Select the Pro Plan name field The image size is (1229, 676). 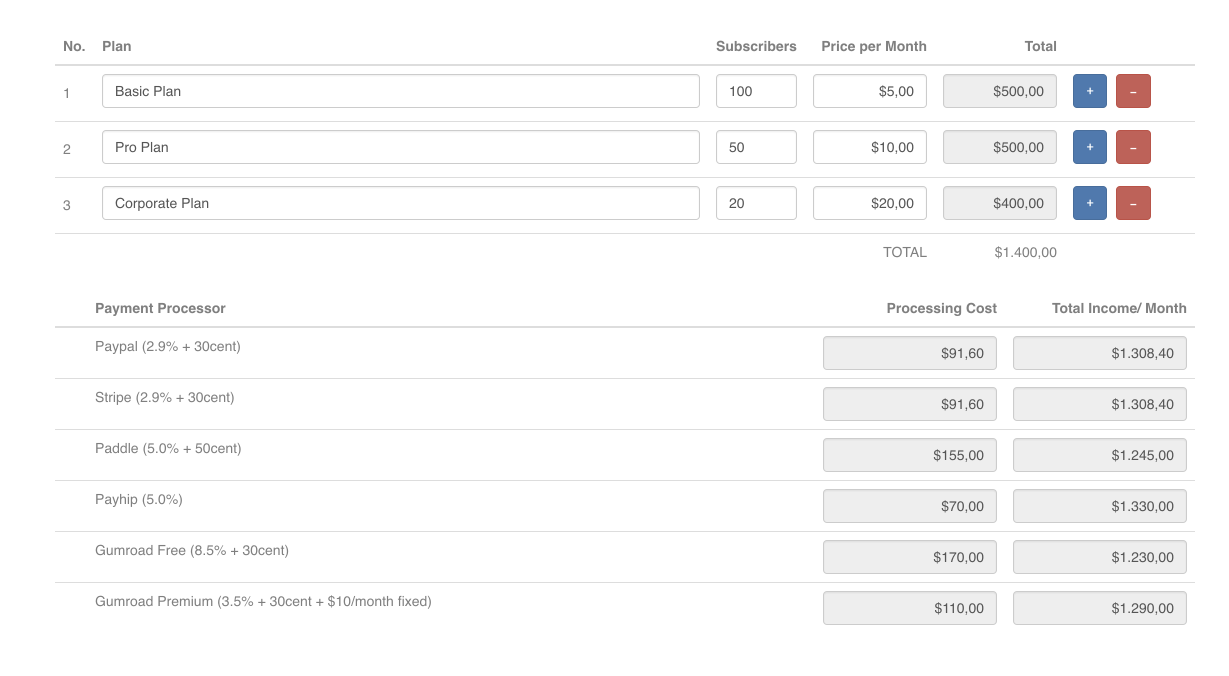click(400, 146)
